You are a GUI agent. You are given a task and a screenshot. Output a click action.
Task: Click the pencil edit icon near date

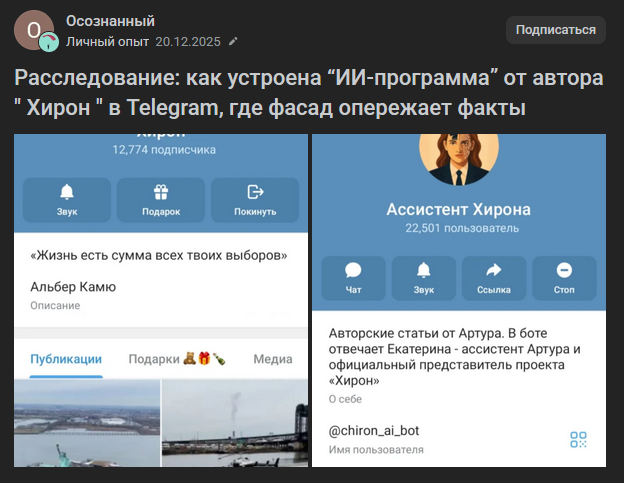(x=233, y=42)
